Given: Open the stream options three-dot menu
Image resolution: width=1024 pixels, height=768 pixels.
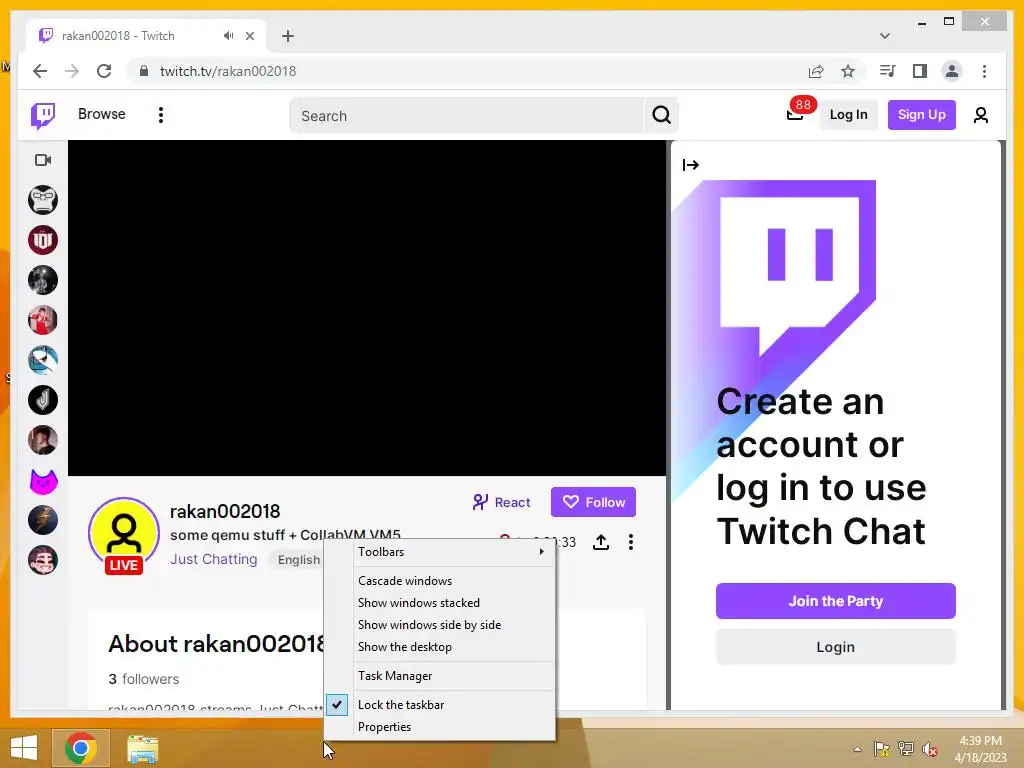Looking at the screenshot, I should click(x=631, y=542).
